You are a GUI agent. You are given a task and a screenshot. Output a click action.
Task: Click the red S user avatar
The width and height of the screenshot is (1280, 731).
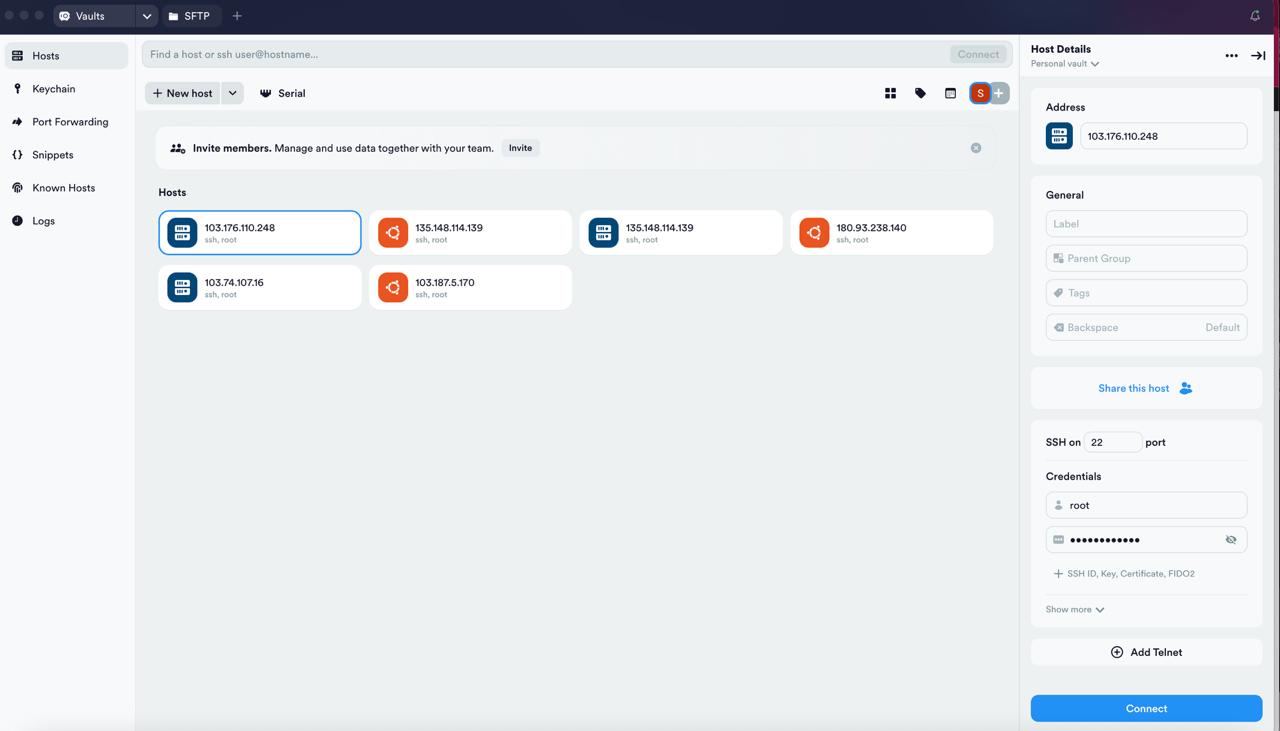click(x=980, y=93)
